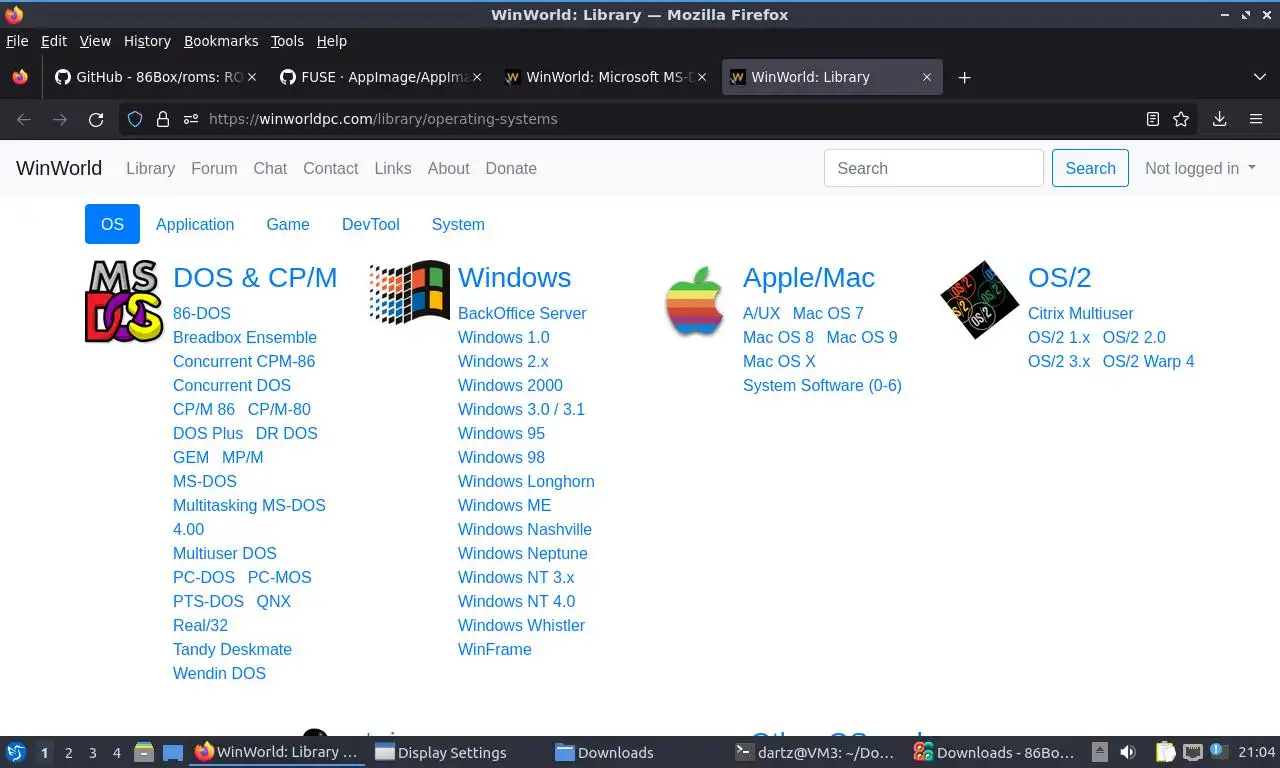Toggle reader view icon in address bar
1280x768 pixels.
point(1153,119)
